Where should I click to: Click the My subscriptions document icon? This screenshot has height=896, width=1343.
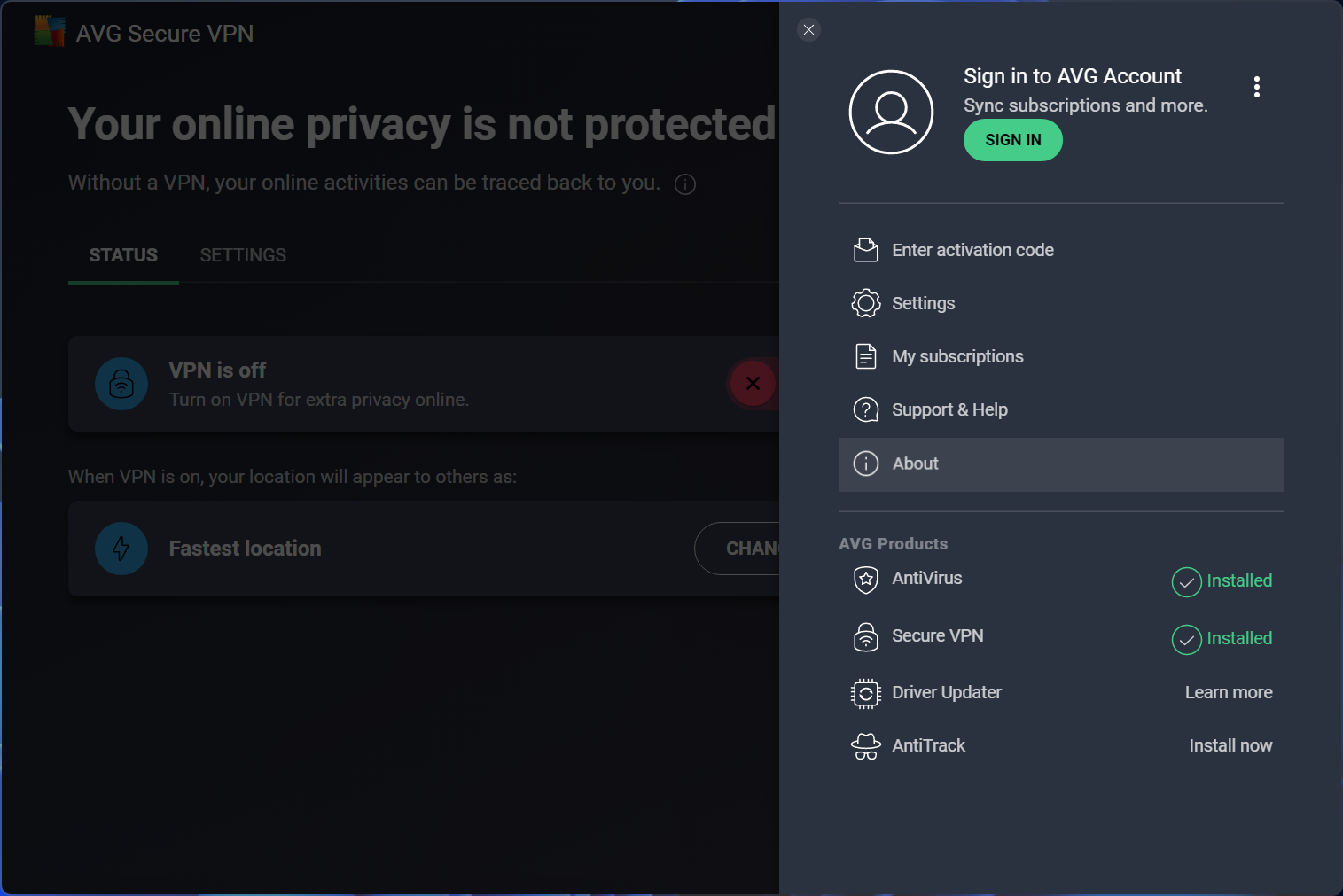click(866, 356)
